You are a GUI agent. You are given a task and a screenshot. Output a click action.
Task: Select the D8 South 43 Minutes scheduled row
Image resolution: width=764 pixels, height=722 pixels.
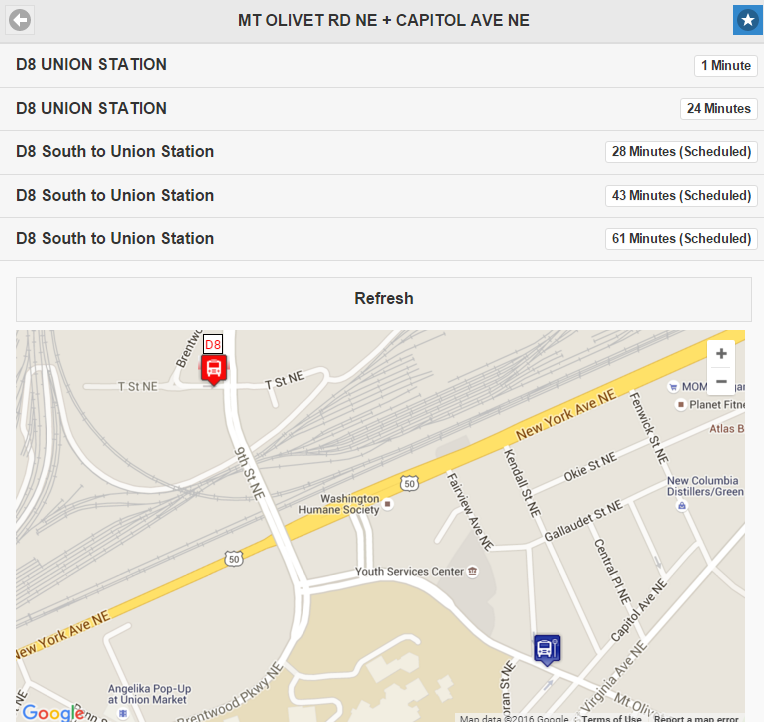click(x=382, y=196)
